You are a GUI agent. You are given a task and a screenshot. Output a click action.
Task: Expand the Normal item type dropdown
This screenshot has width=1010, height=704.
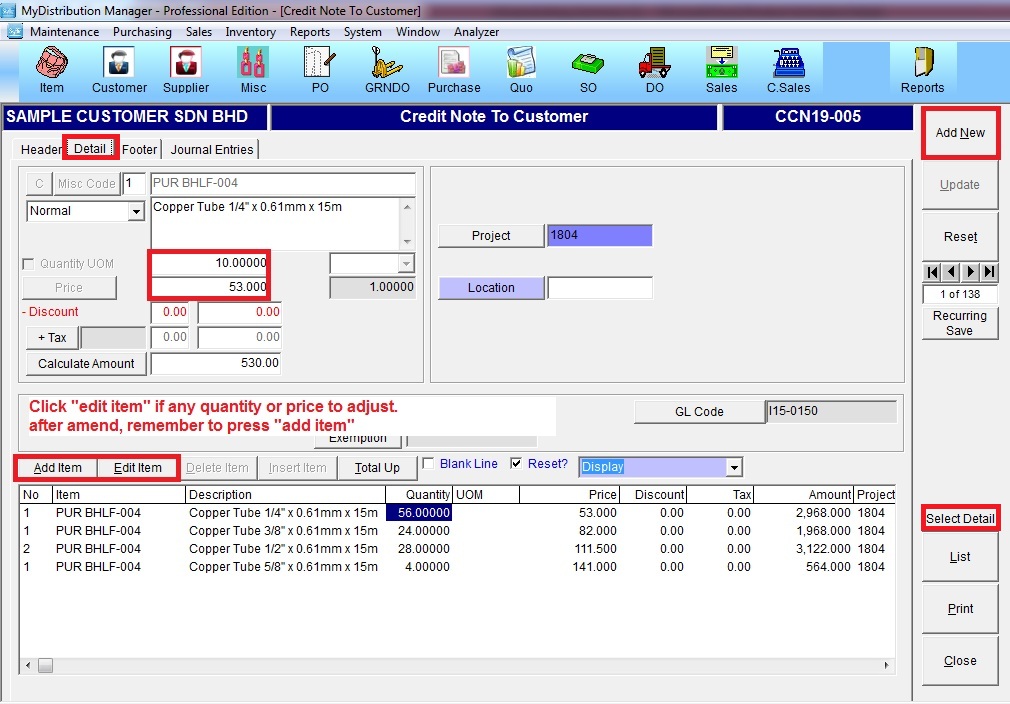tap(136, 212)
